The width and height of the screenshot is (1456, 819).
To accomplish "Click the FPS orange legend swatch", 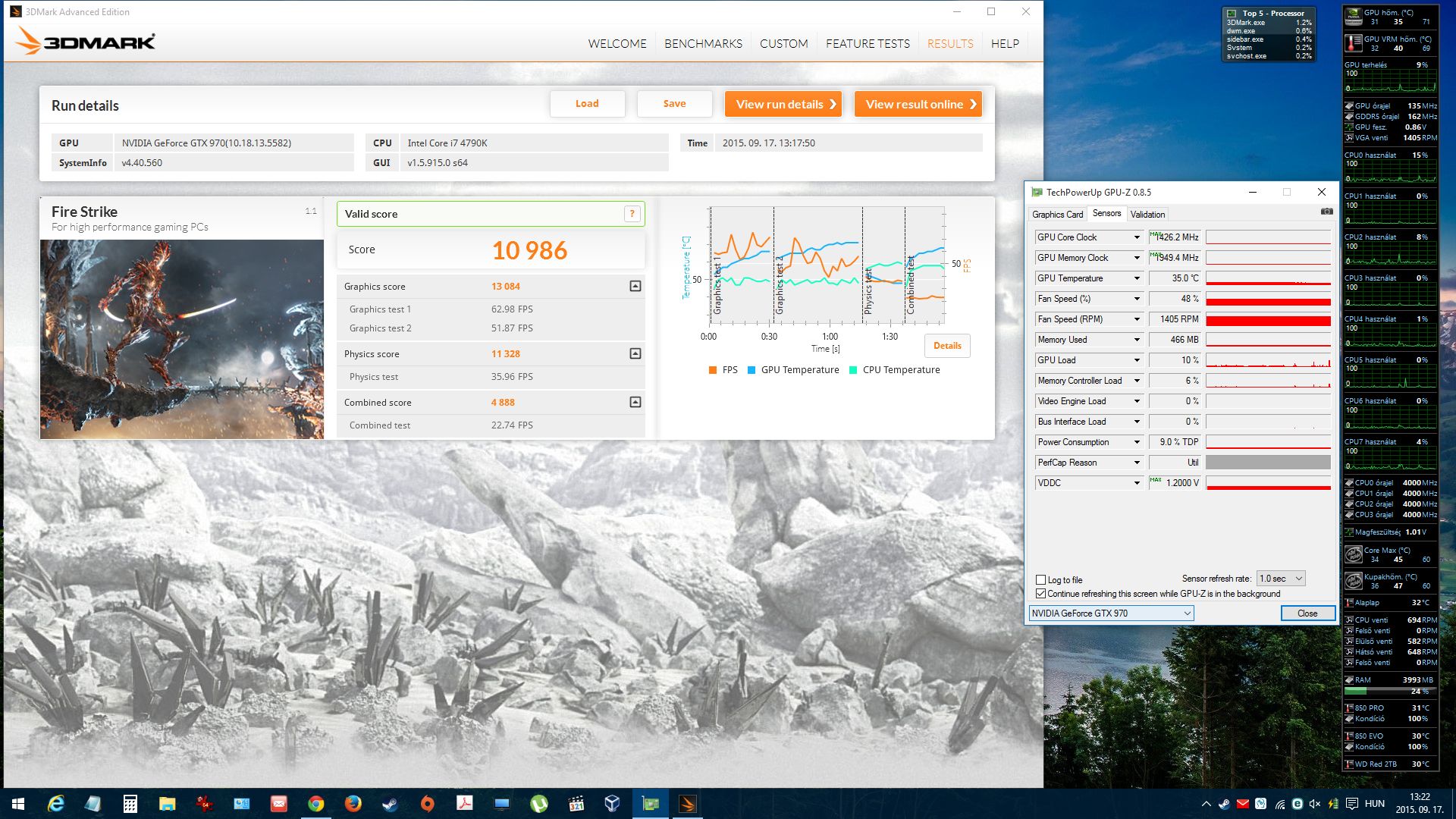I will [x=712, y=370].
